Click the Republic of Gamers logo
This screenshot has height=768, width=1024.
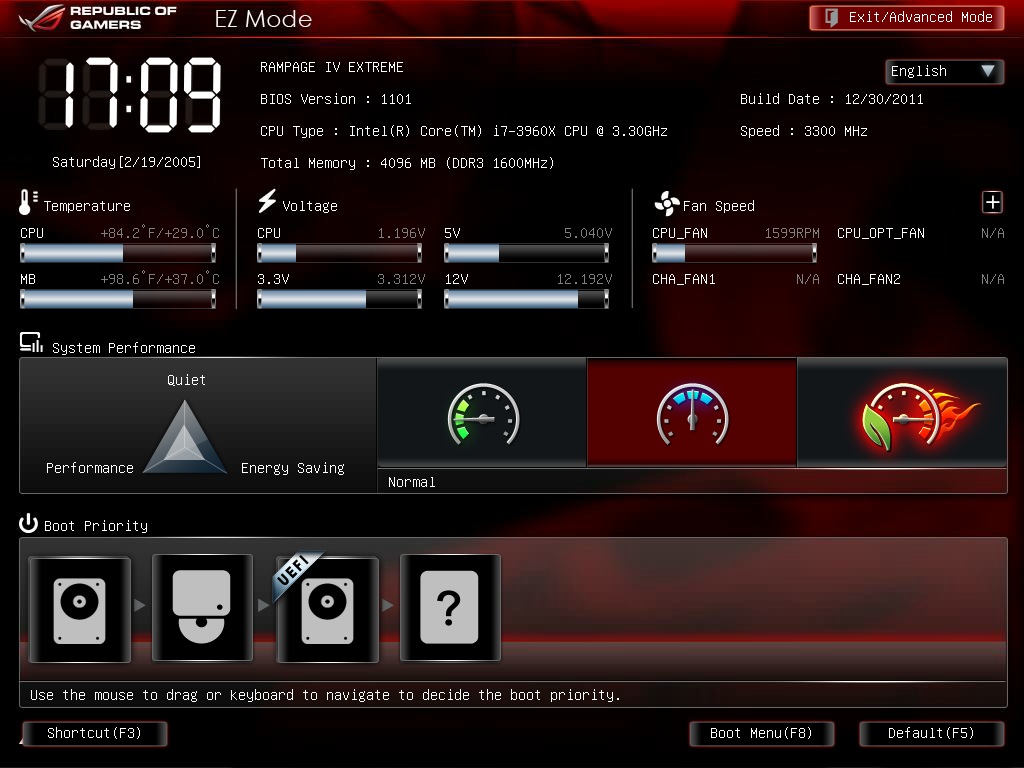(98, 18)
